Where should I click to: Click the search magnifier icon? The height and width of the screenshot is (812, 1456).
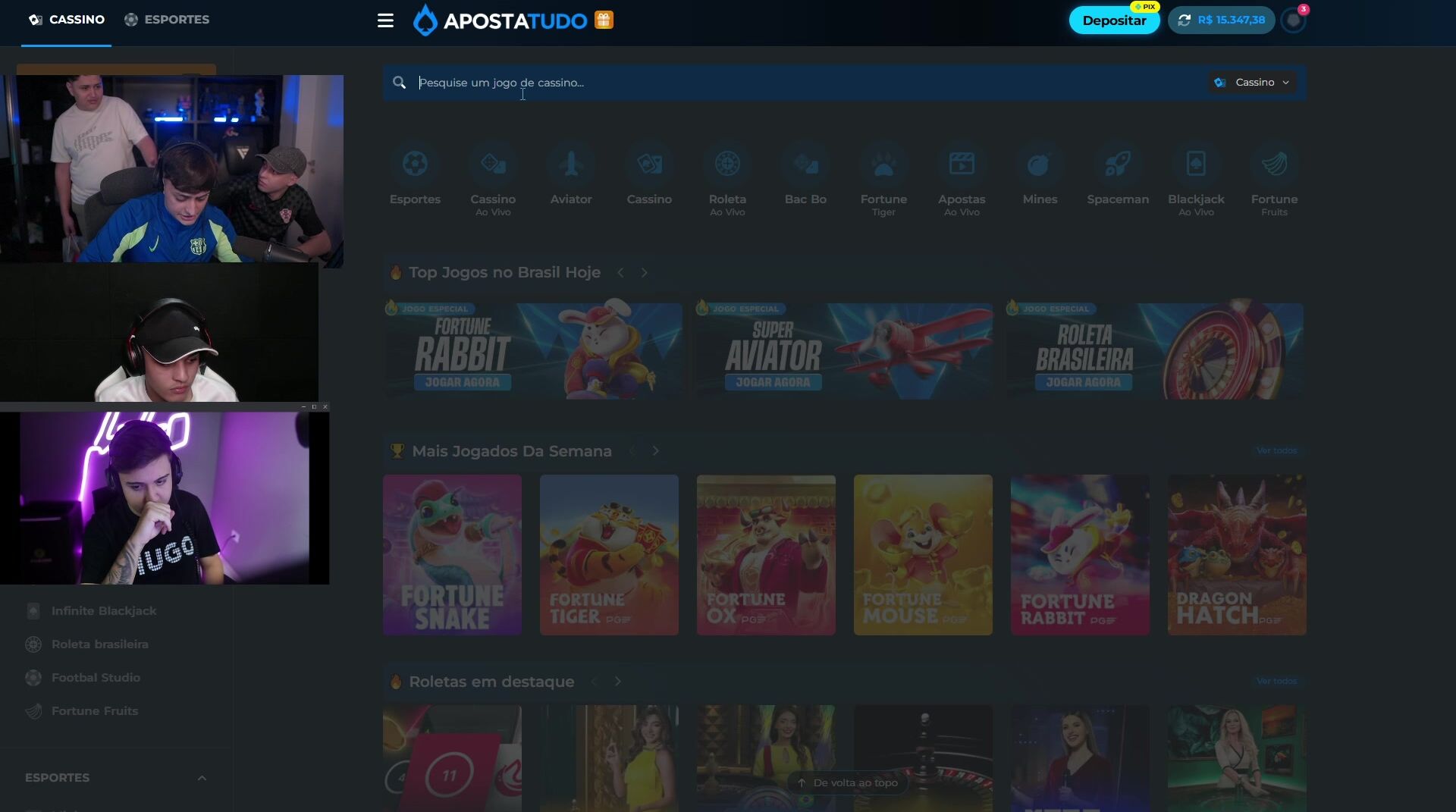point(399,83)
